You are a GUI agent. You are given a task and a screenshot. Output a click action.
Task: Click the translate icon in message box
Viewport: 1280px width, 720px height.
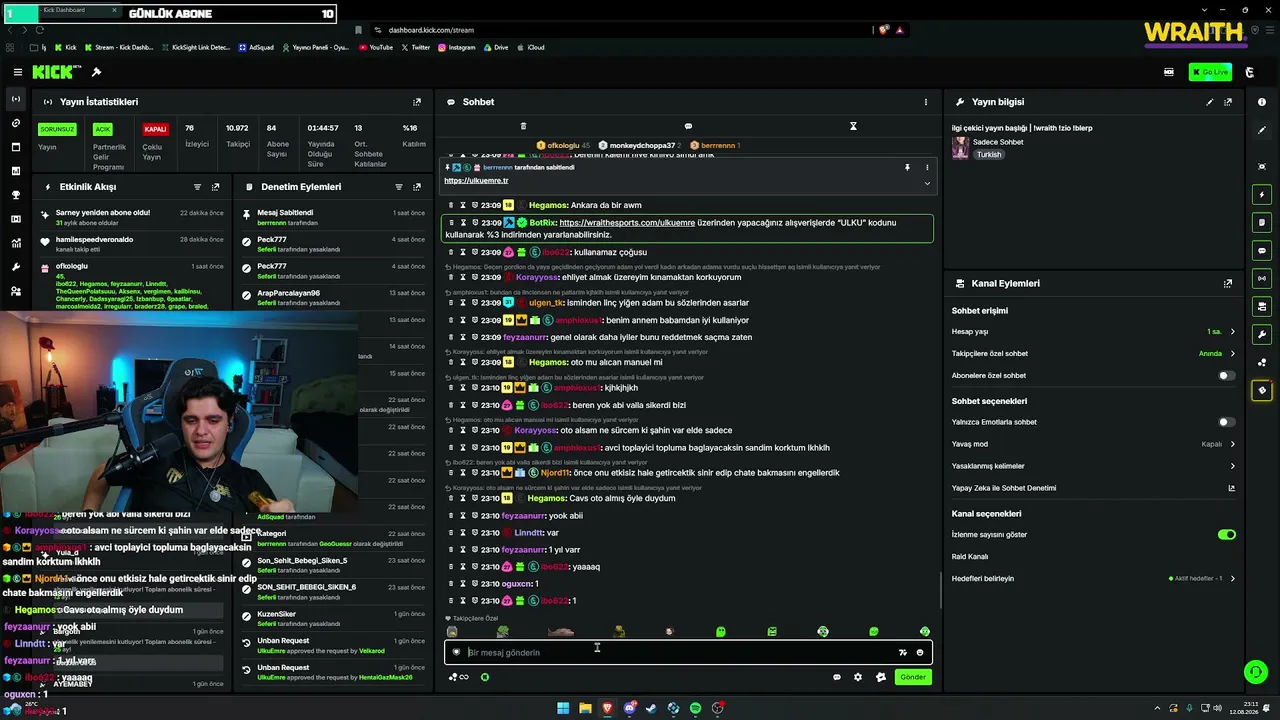pos(903,653)
